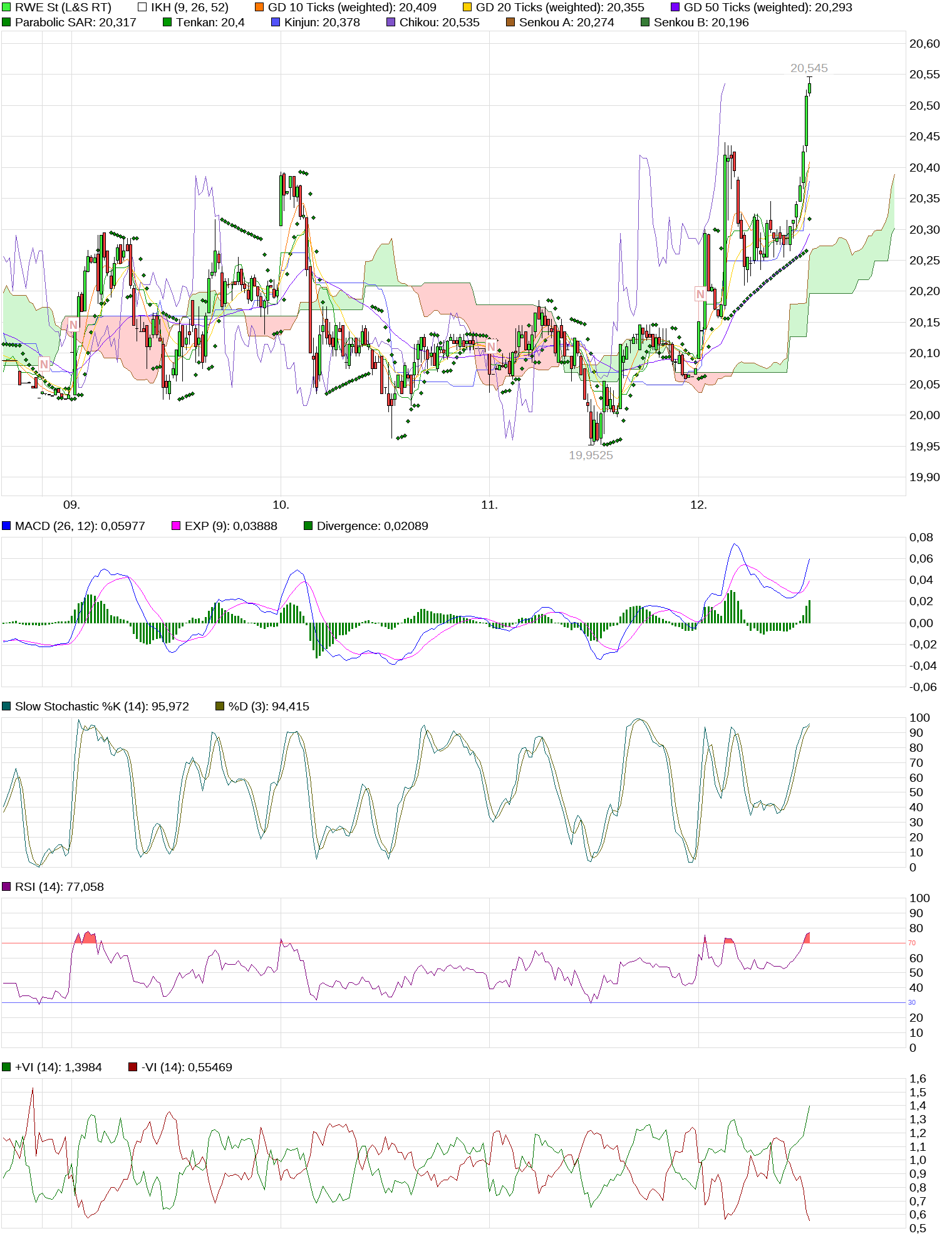Click the 09. date axis label
The image size is (952, 1241).
coord(71,505)
